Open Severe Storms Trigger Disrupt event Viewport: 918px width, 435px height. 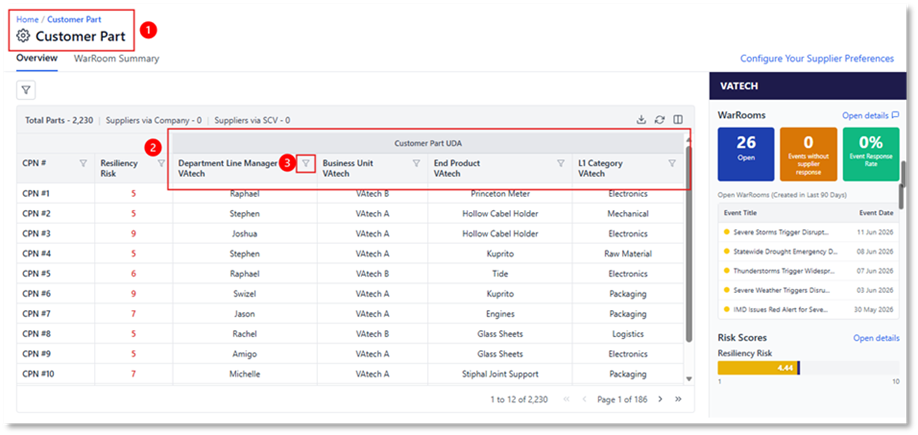tap(781, 232)
